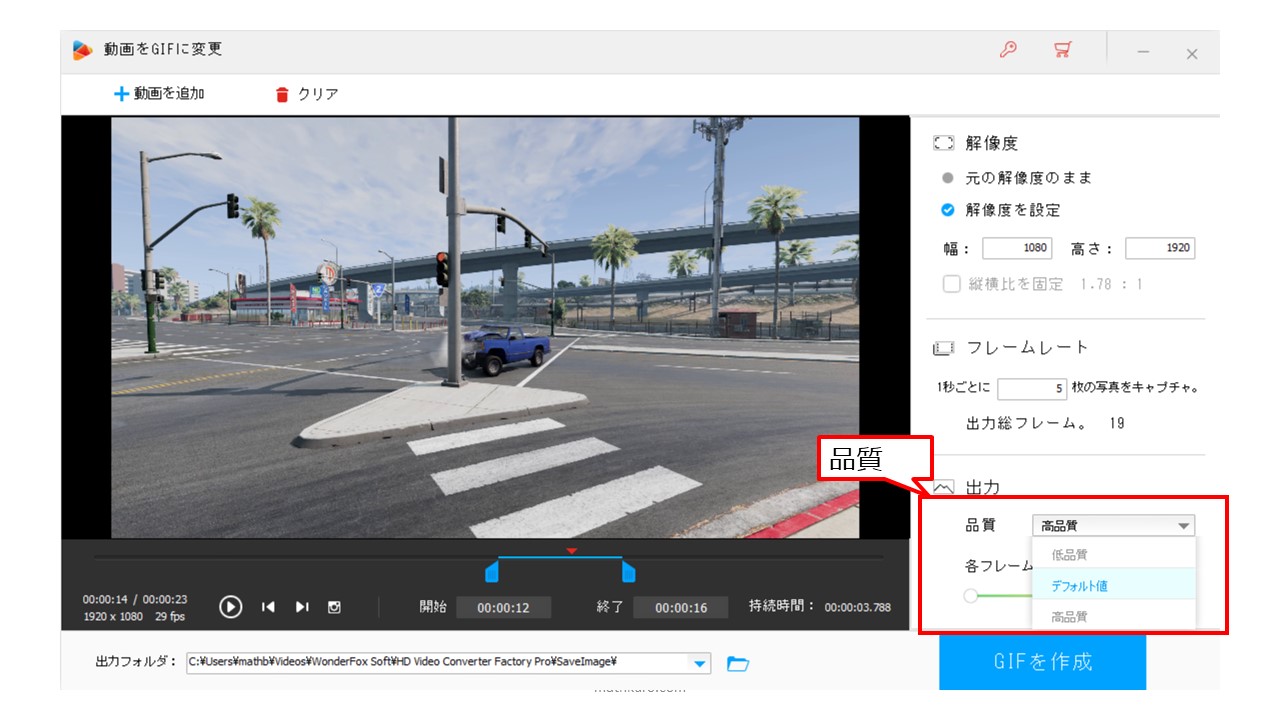Expand the output folder path dropdown
The height and width of the screenshot is (720, 1280).
coord(699,663)
